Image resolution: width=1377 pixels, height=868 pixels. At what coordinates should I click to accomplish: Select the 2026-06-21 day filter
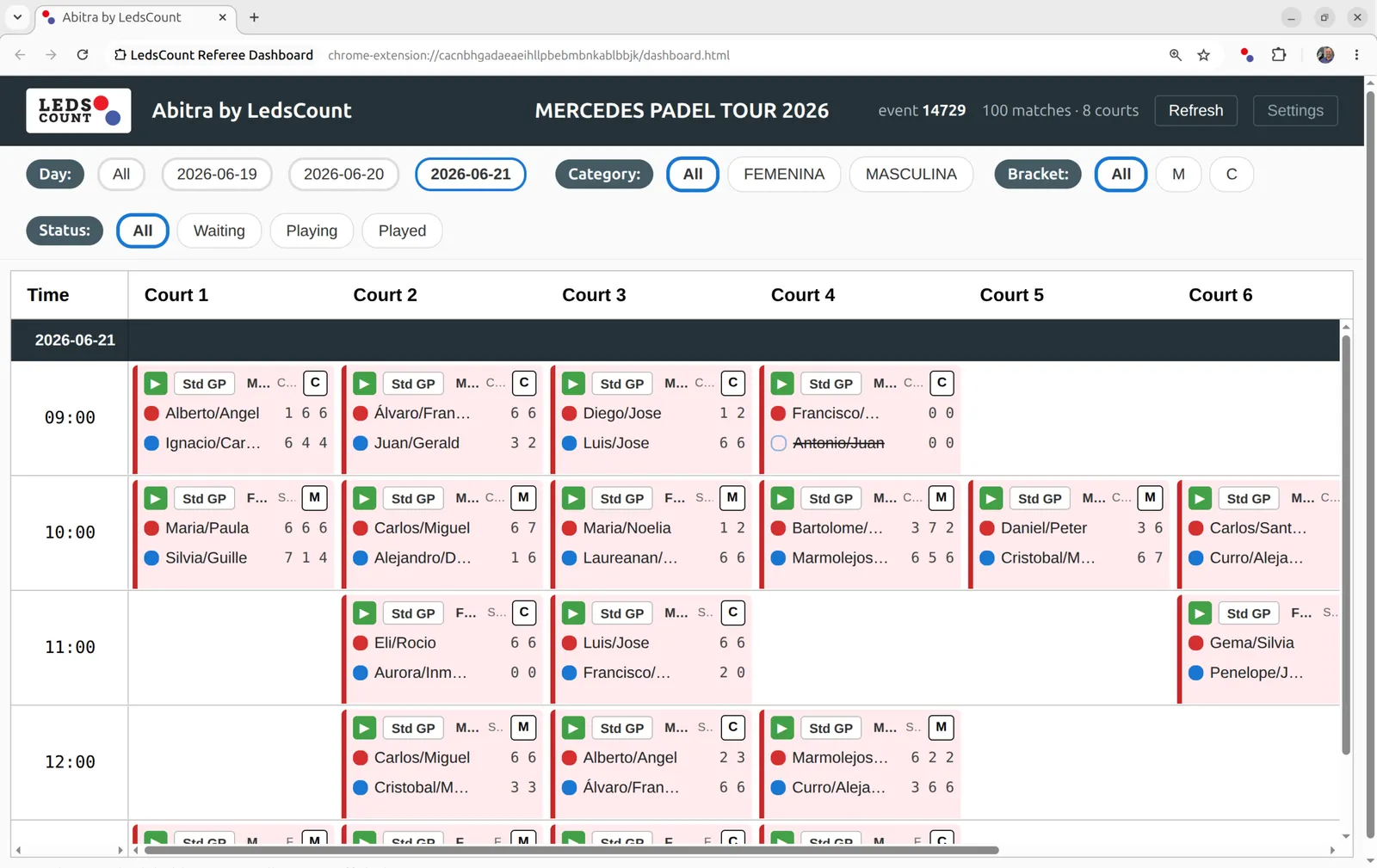(x=471, y=174)
